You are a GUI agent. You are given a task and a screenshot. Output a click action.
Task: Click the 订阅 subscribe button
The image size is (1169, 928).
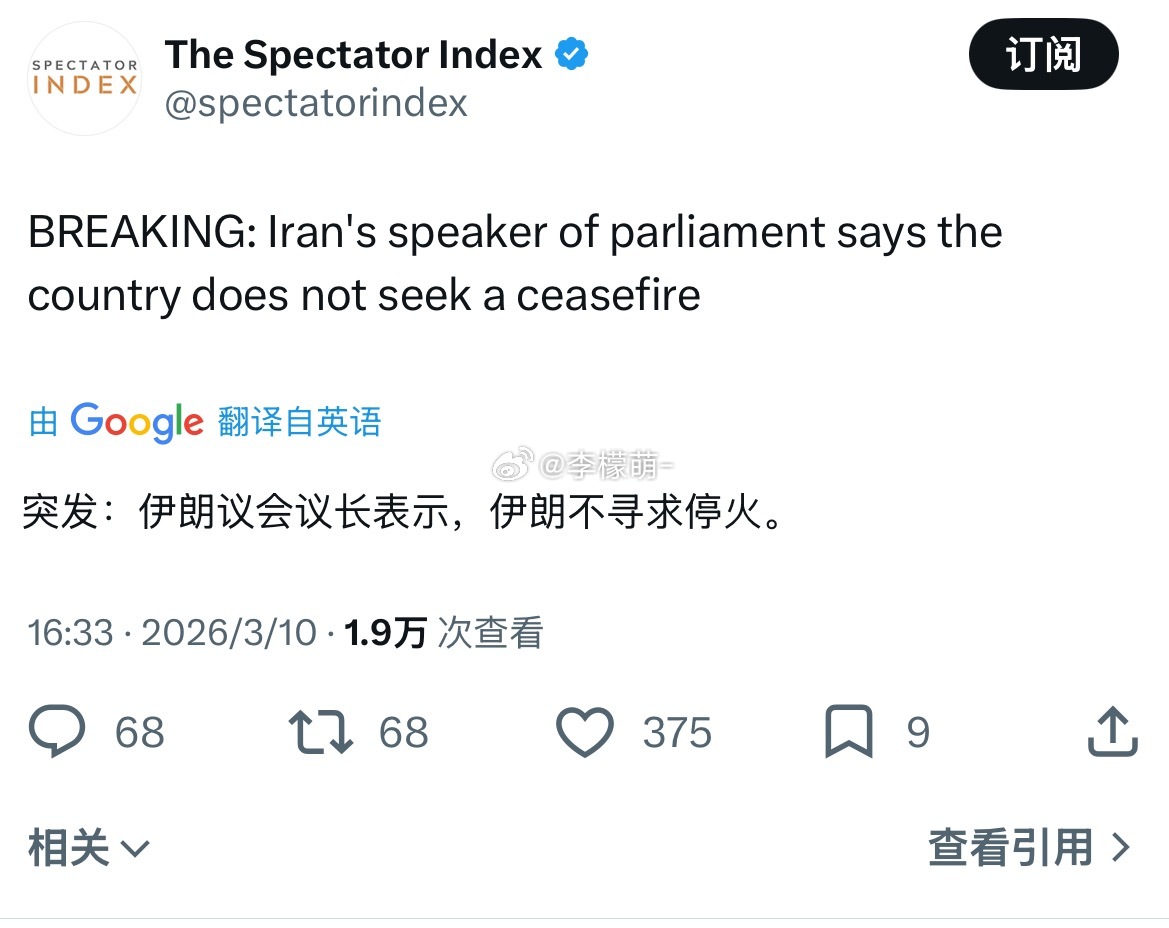1043,55
